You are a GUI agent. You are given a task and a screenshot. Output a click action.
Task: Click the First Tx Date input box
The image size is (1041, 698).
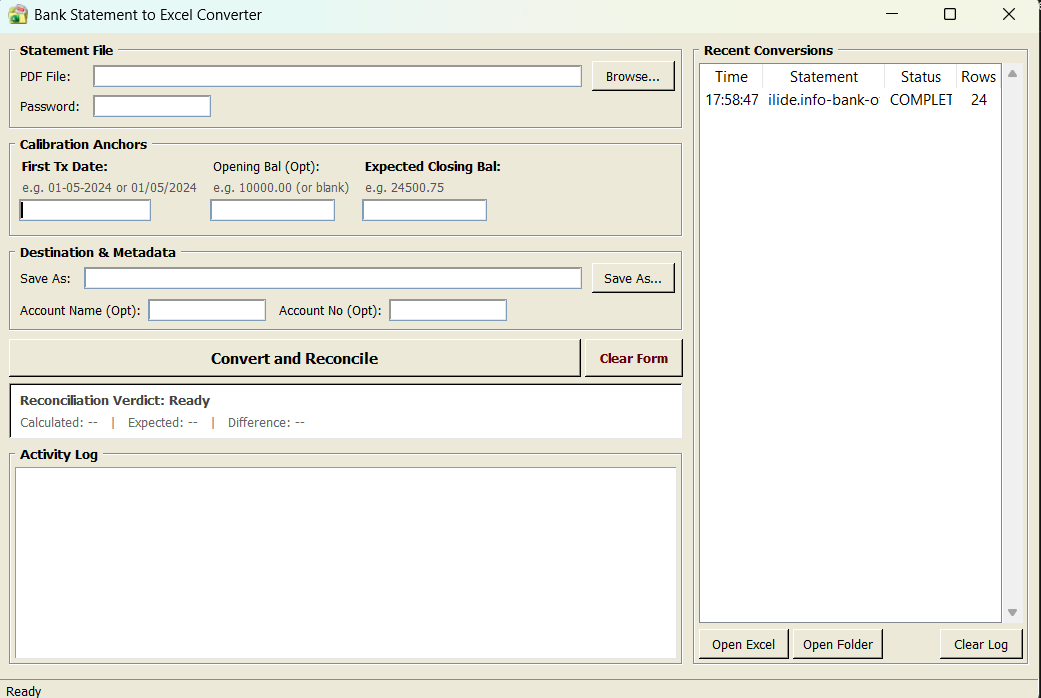(x=85, y=211)
